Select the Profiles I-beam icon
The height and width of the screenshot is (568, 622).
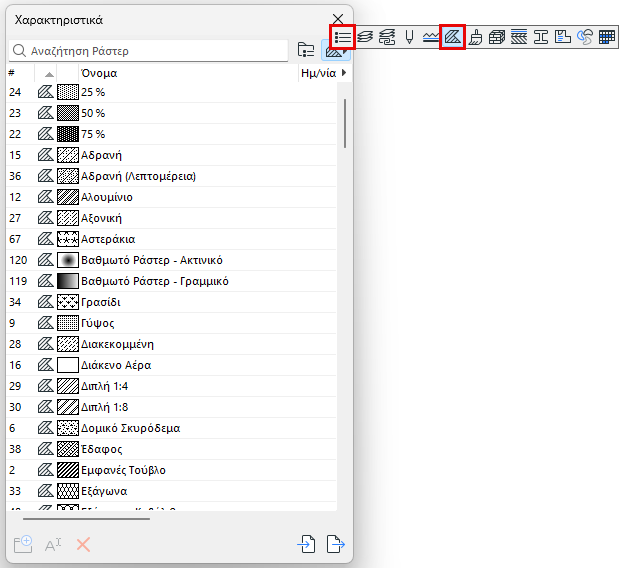pos(541,37)
